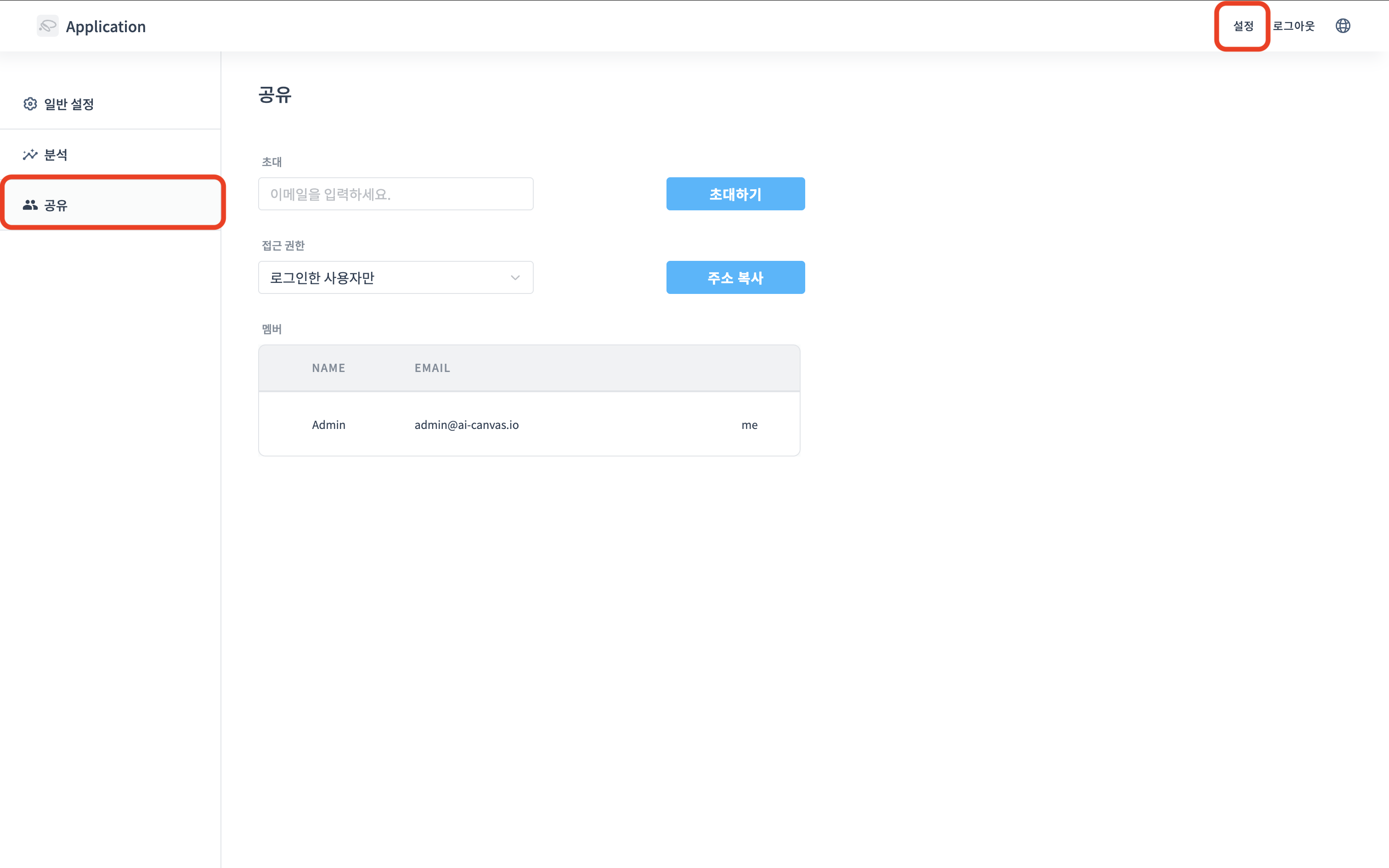Click the Application title text
1389x868 pixels.
[x=106, y=27]
